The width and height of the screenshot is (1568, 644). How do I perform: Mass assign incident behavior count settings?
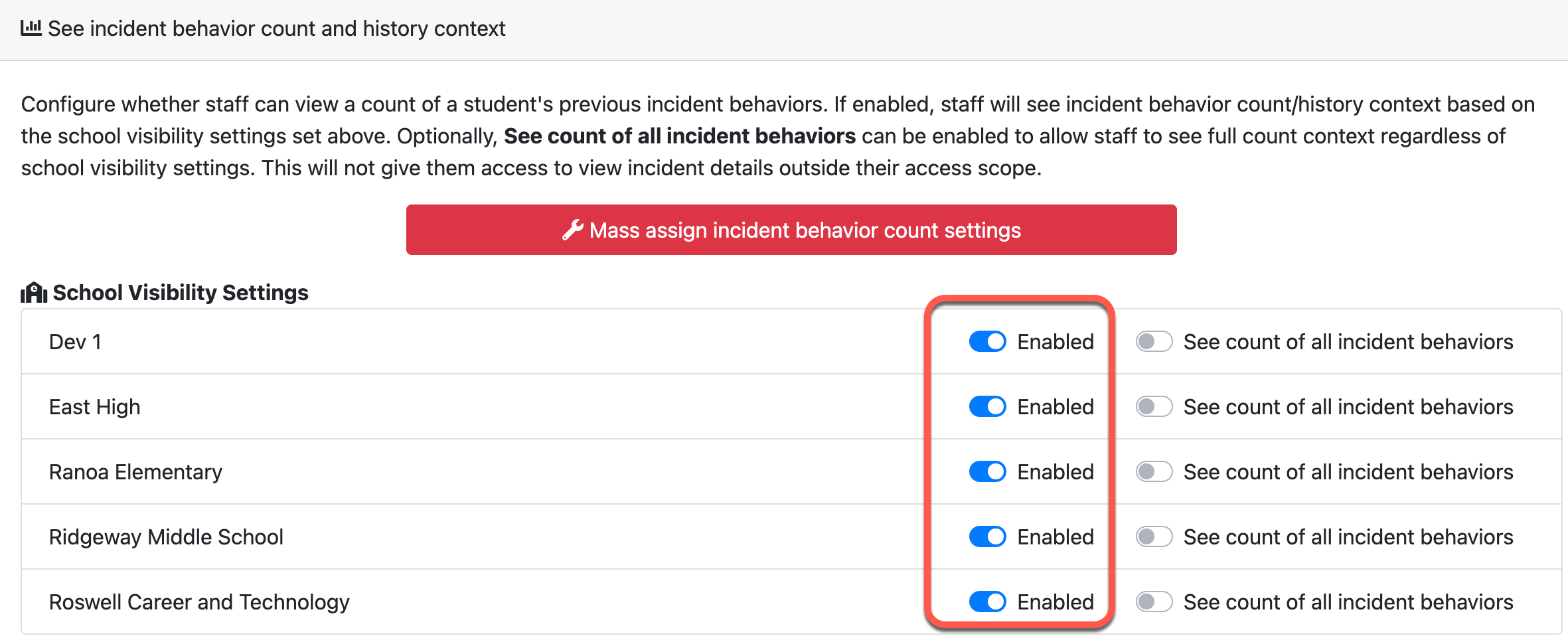791,230
